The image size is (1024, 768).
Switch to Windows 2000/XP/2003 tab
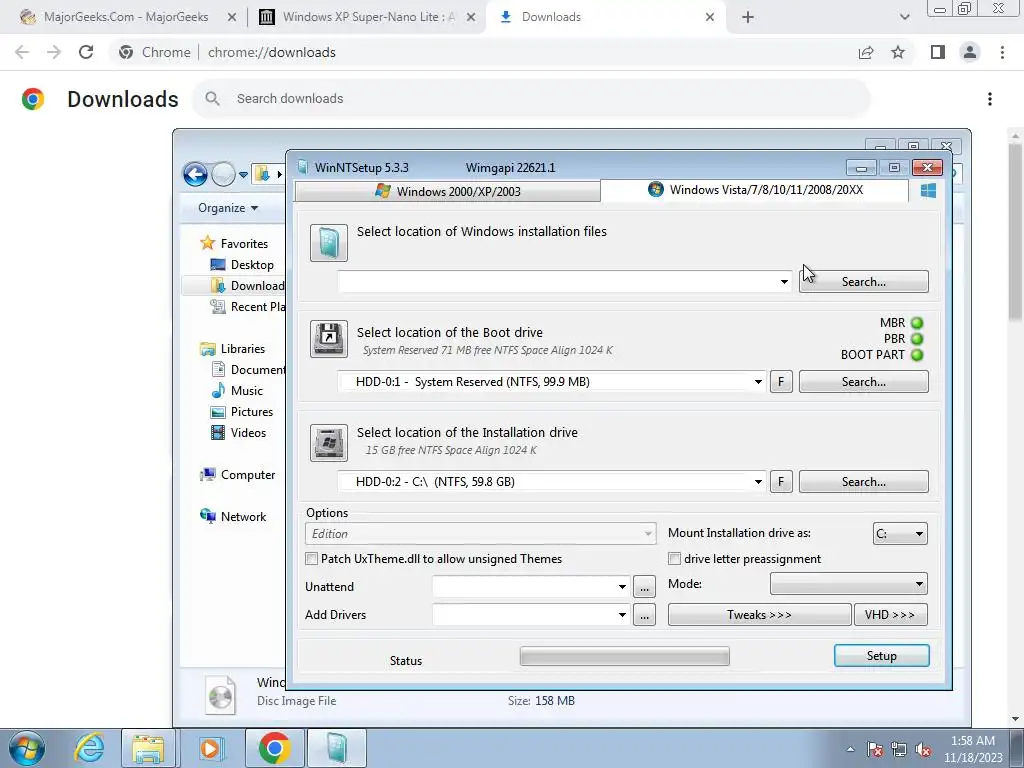(448, 191)
